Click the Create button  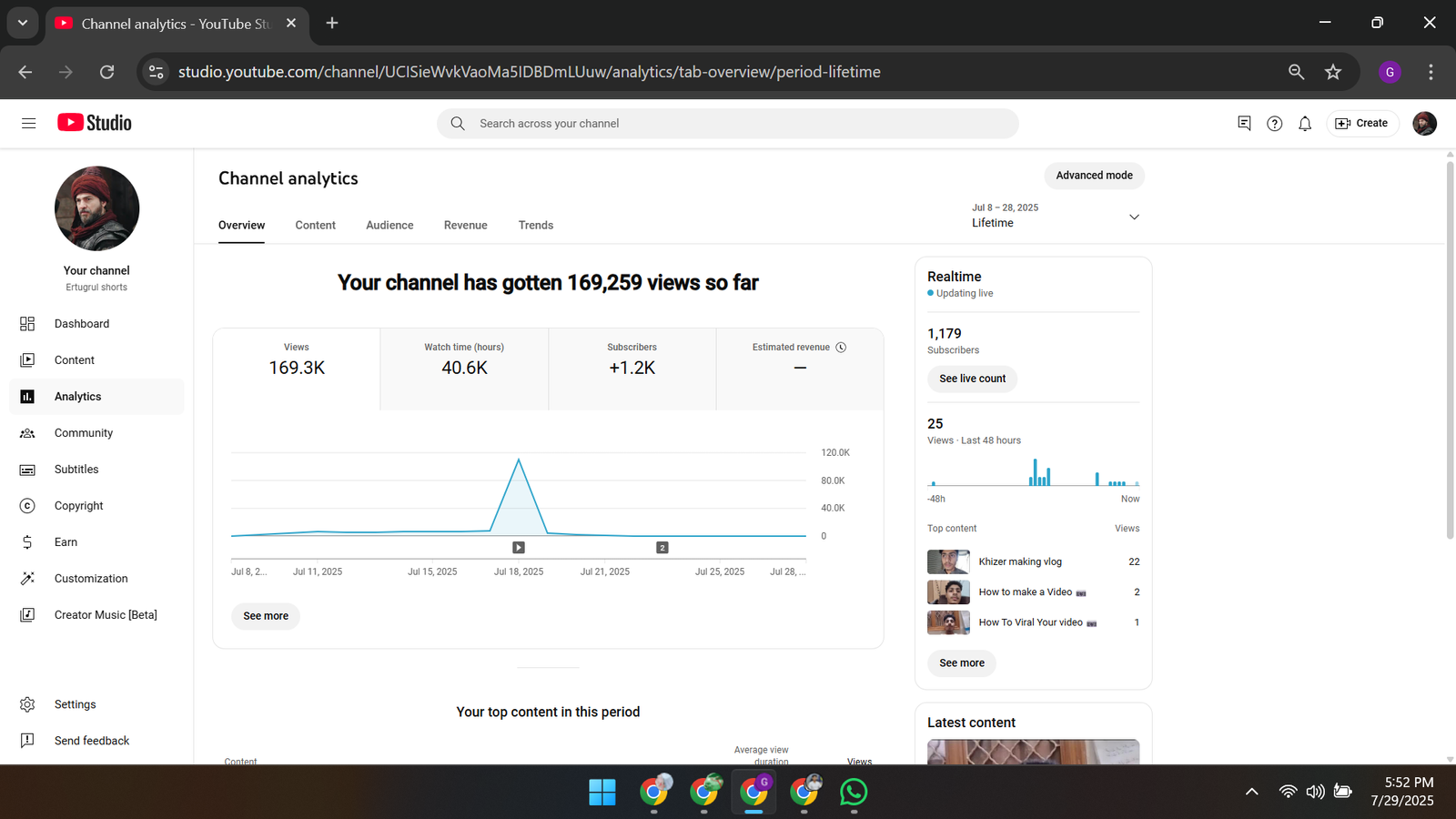tap(1362, 123)
